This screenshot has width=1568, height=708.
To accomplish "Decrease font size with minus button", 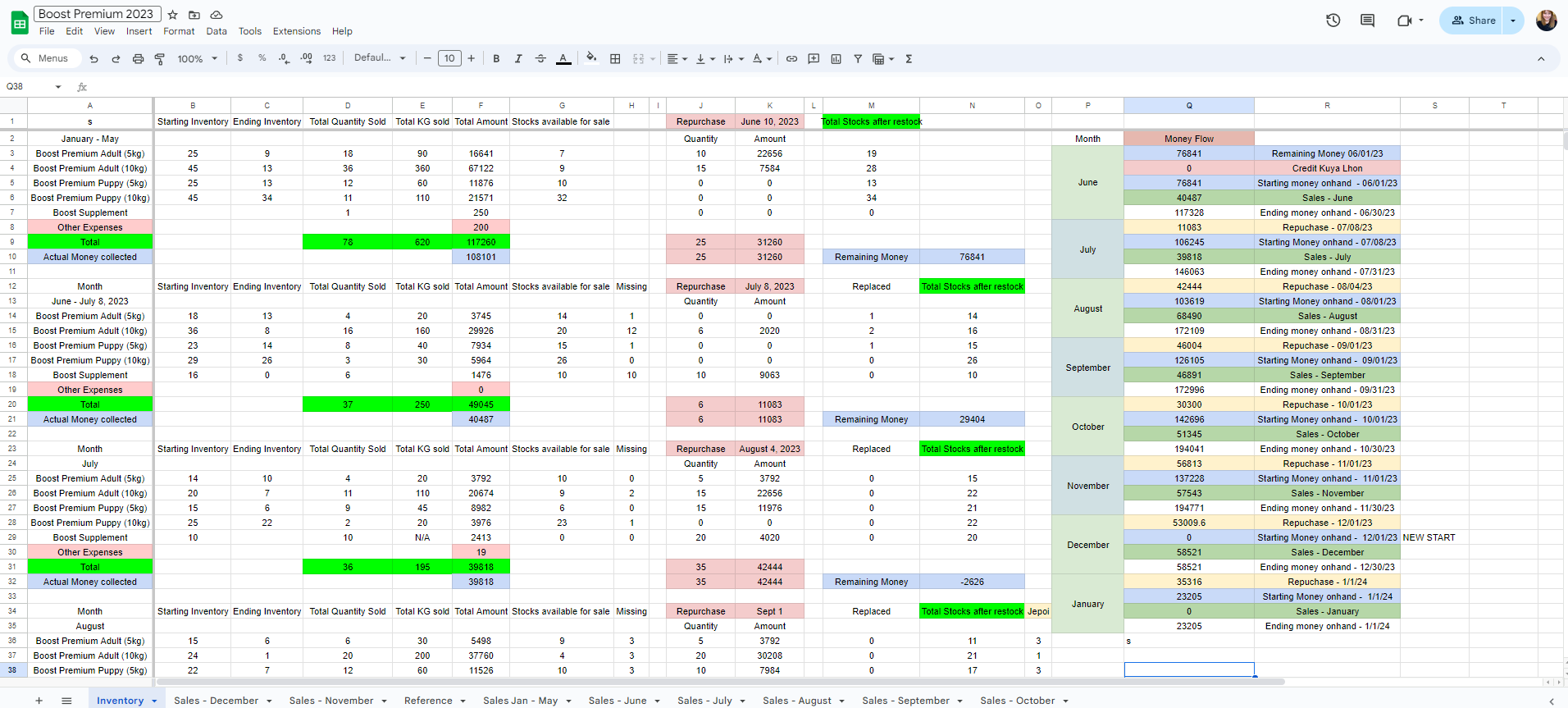I will pyautogui.click(x=427, y=58).
